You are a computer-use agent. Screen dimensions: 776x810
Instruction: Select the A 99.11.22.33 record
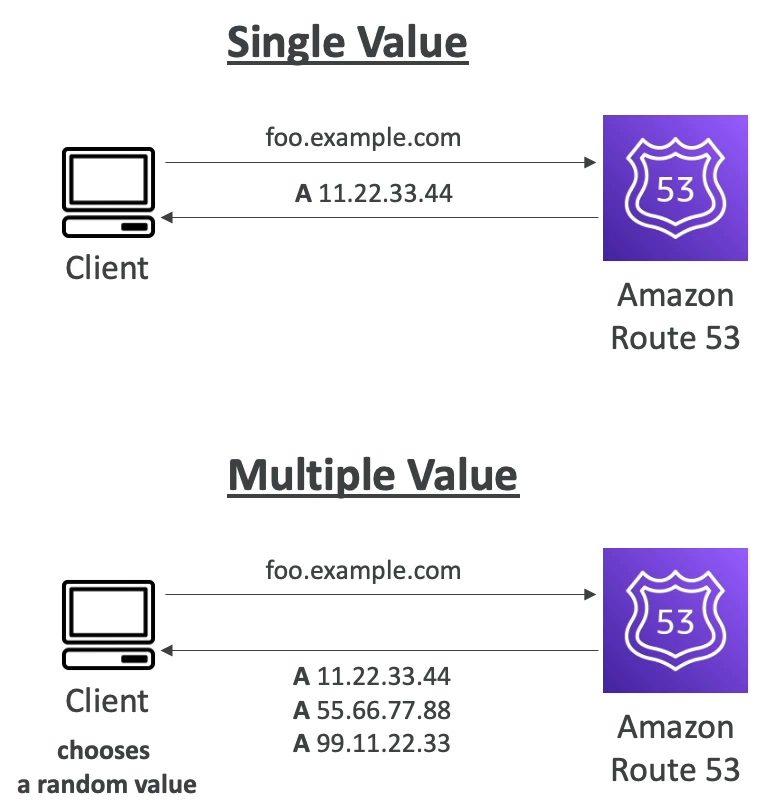click(x=372, y=743)
